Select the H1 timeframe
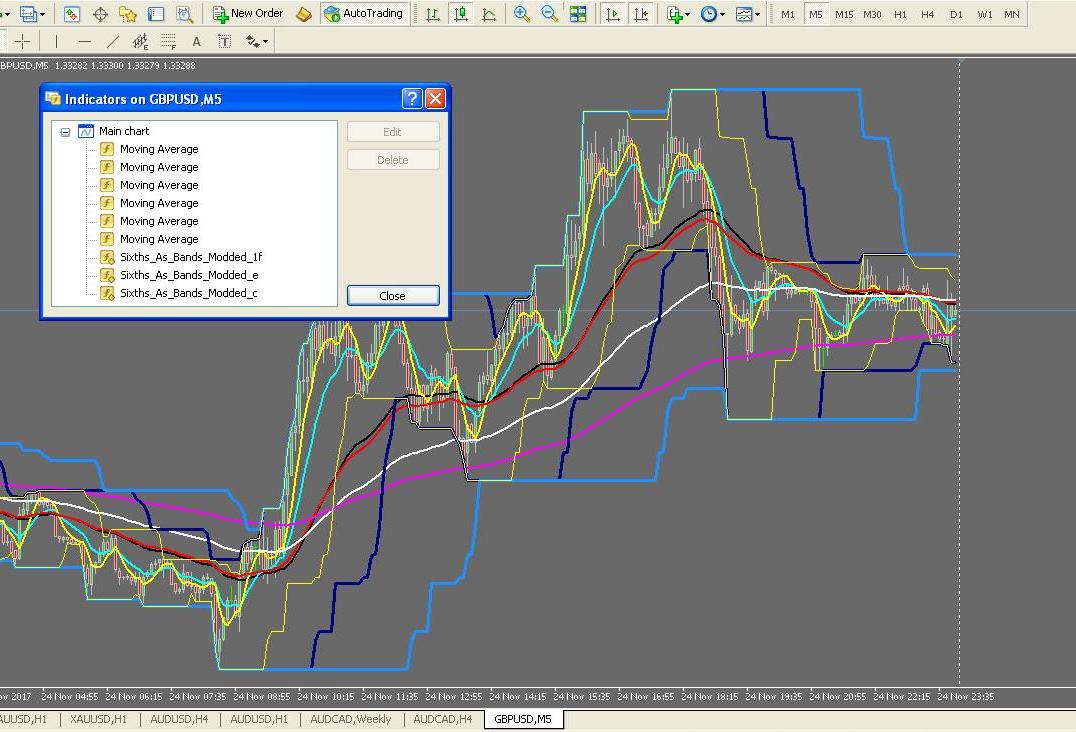The image size is (1076, 732). point(900,14)
